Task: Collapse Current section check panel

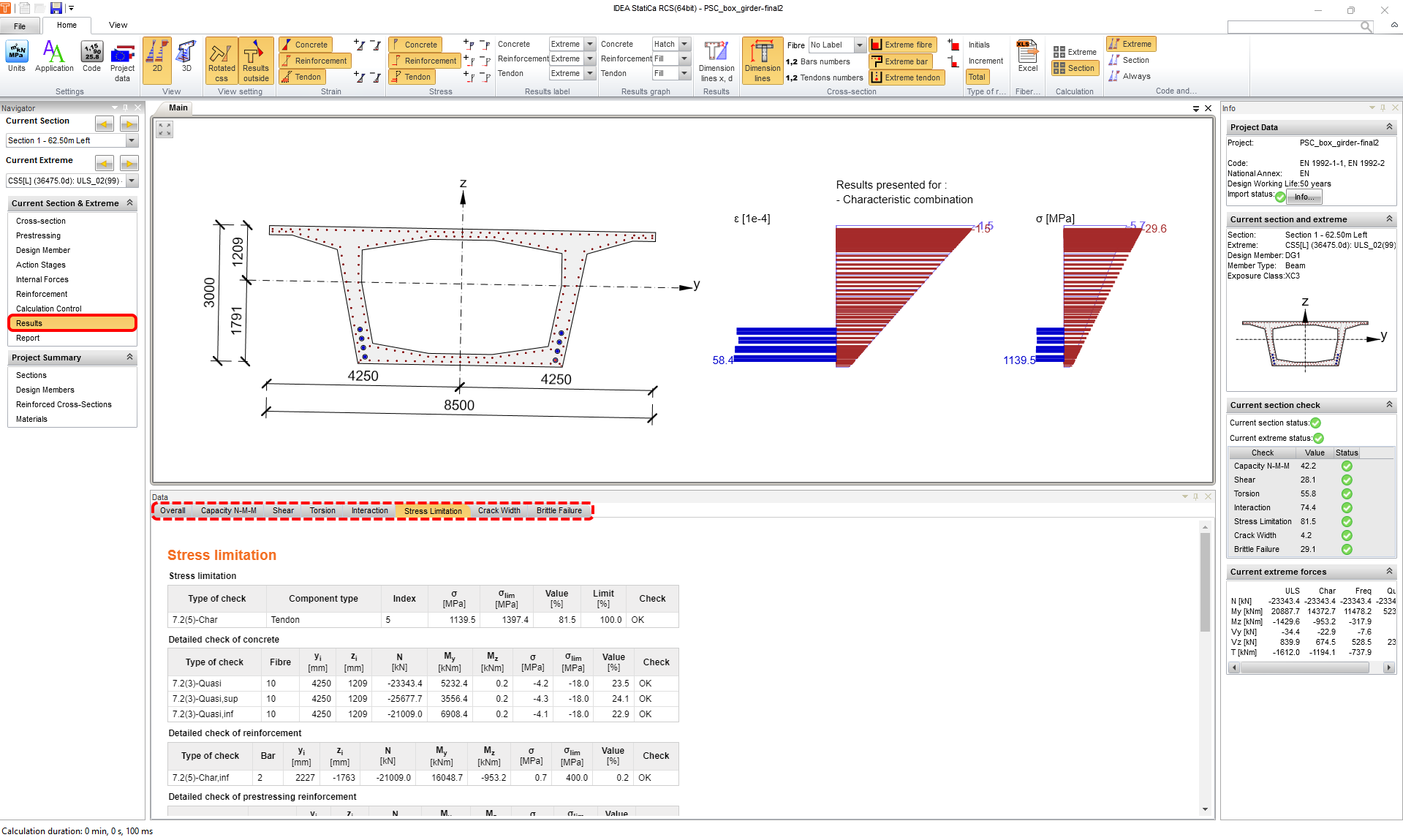Action: click(x=1389, y=405)
